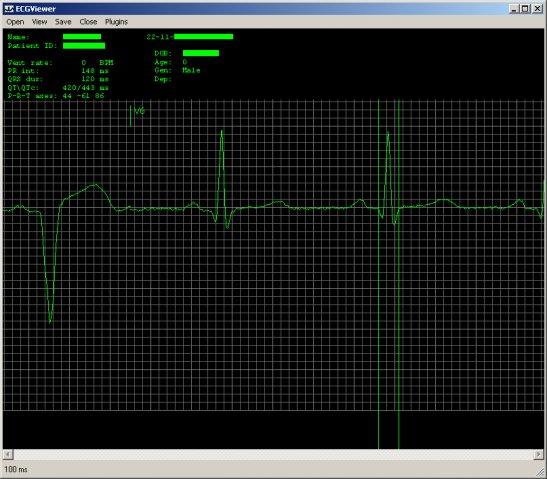Screen dimensions: 547x479
Task: Click the PR int 148 ms value
Action: 95,71
